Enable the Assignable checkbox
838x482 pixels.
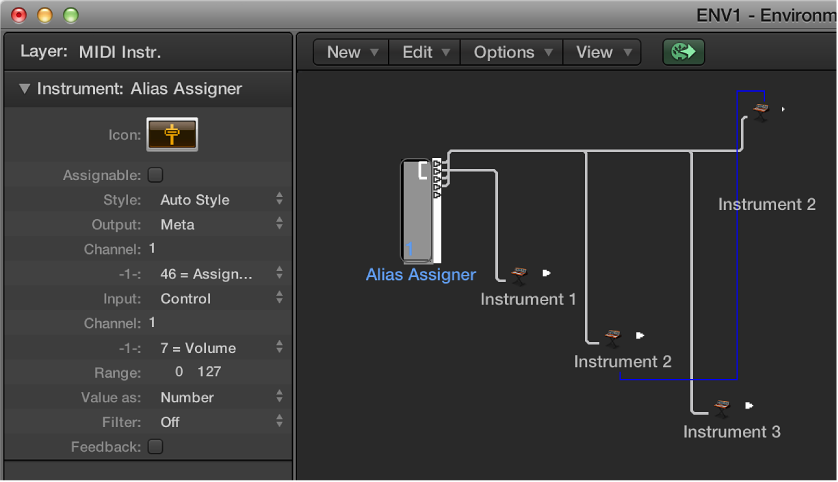point(156,175)
